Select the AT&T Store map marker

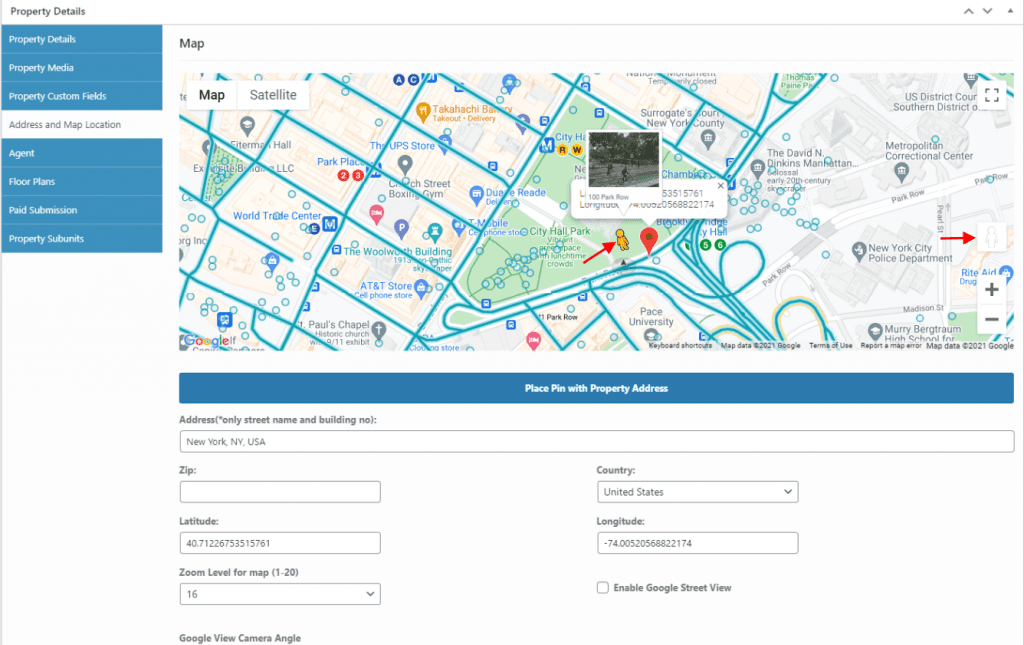click(x=421, y=287)
